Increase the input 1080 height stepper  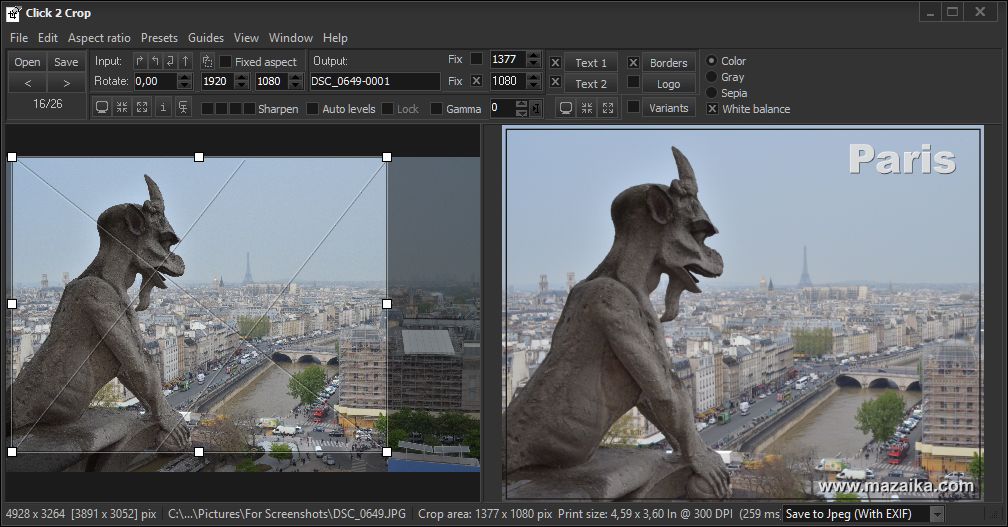coord(296,77)
